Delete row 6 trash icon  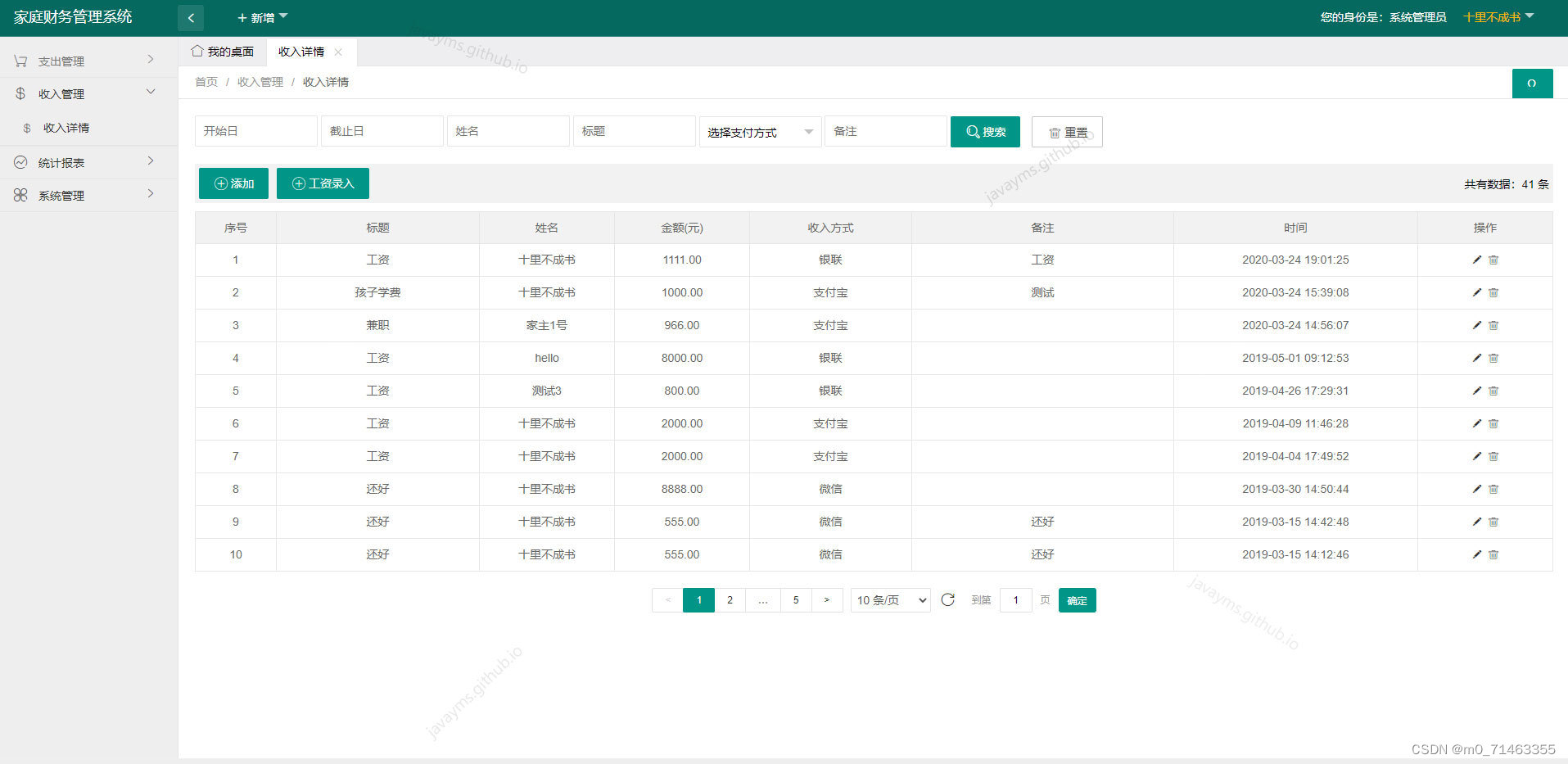coord(1493,423)
